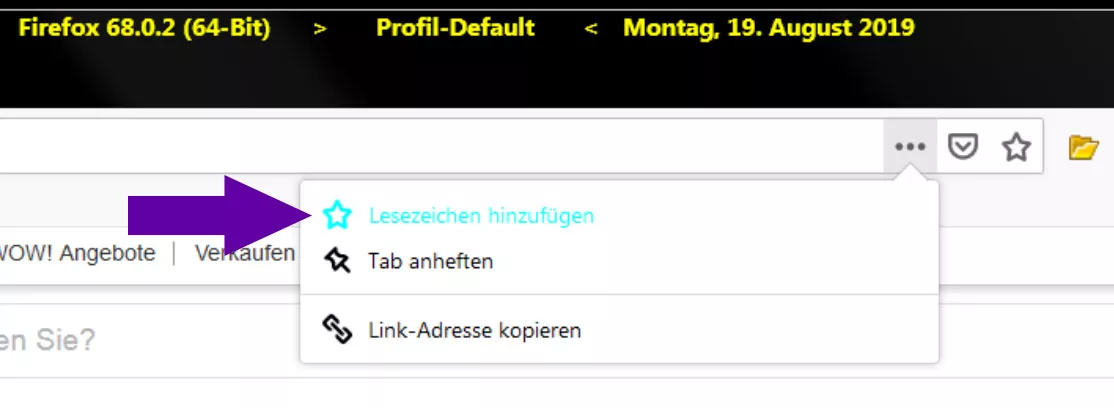Open the "Verkaufen" link
This screenshot has height=408, width=1114.
(245, 253)
